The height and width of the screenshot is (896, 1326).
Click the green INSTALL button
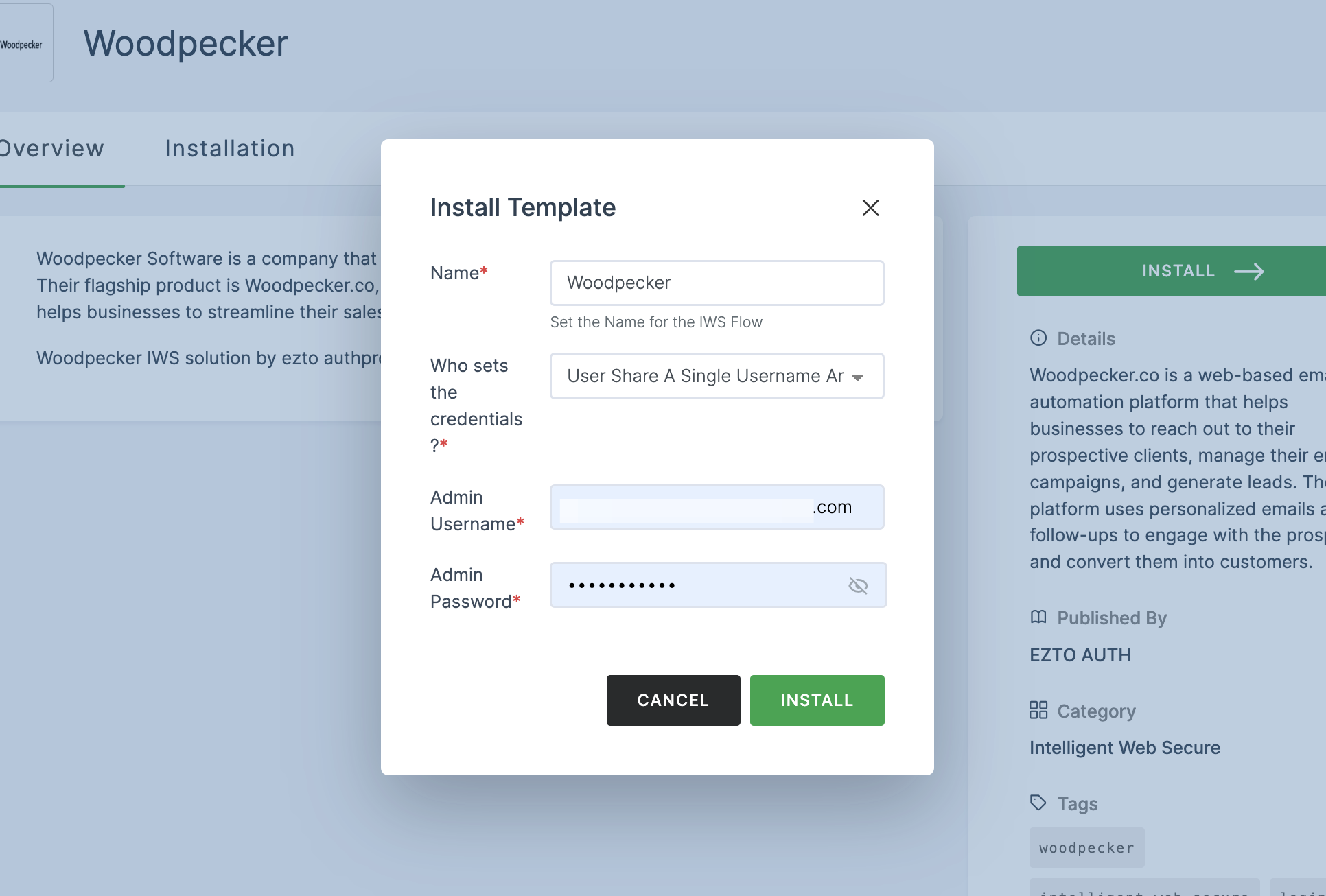click(817, 700)
